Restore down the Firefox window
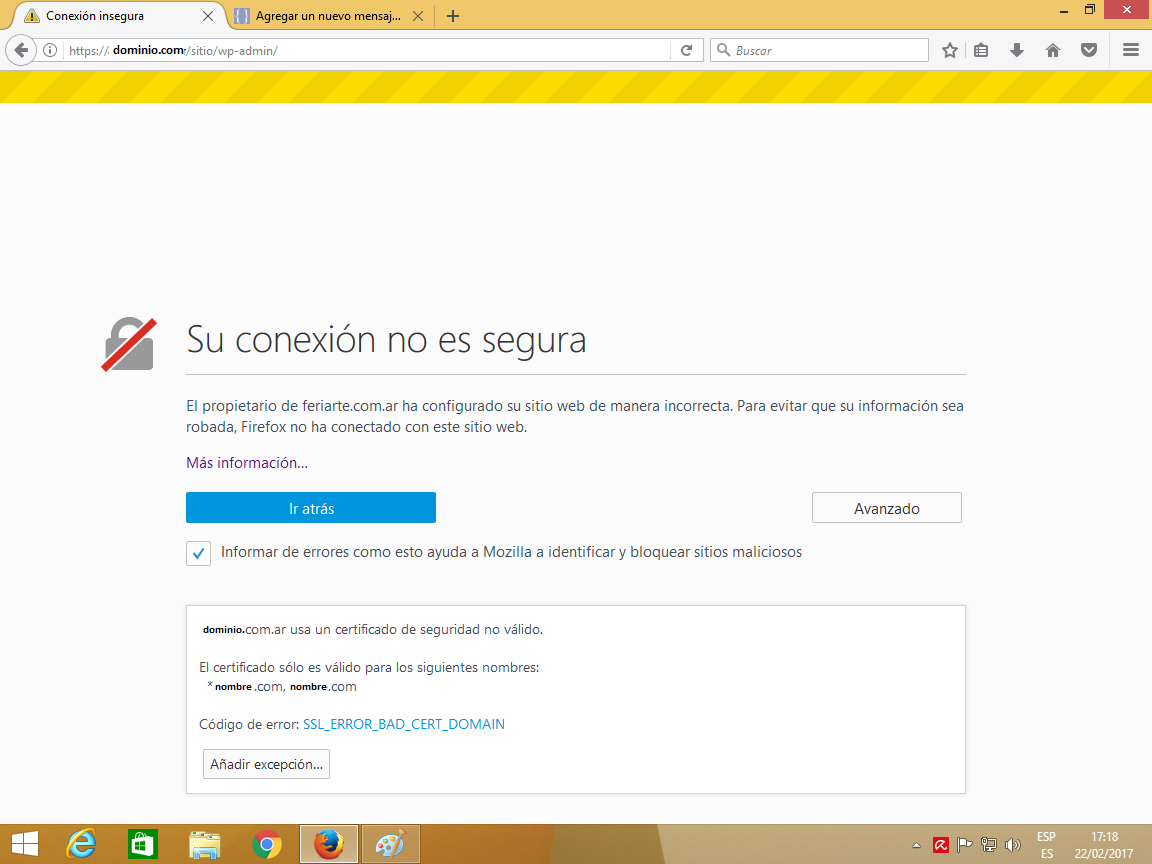Image resolution: width=1152 pixels, height=864 pixels. tap(1090, 10)
